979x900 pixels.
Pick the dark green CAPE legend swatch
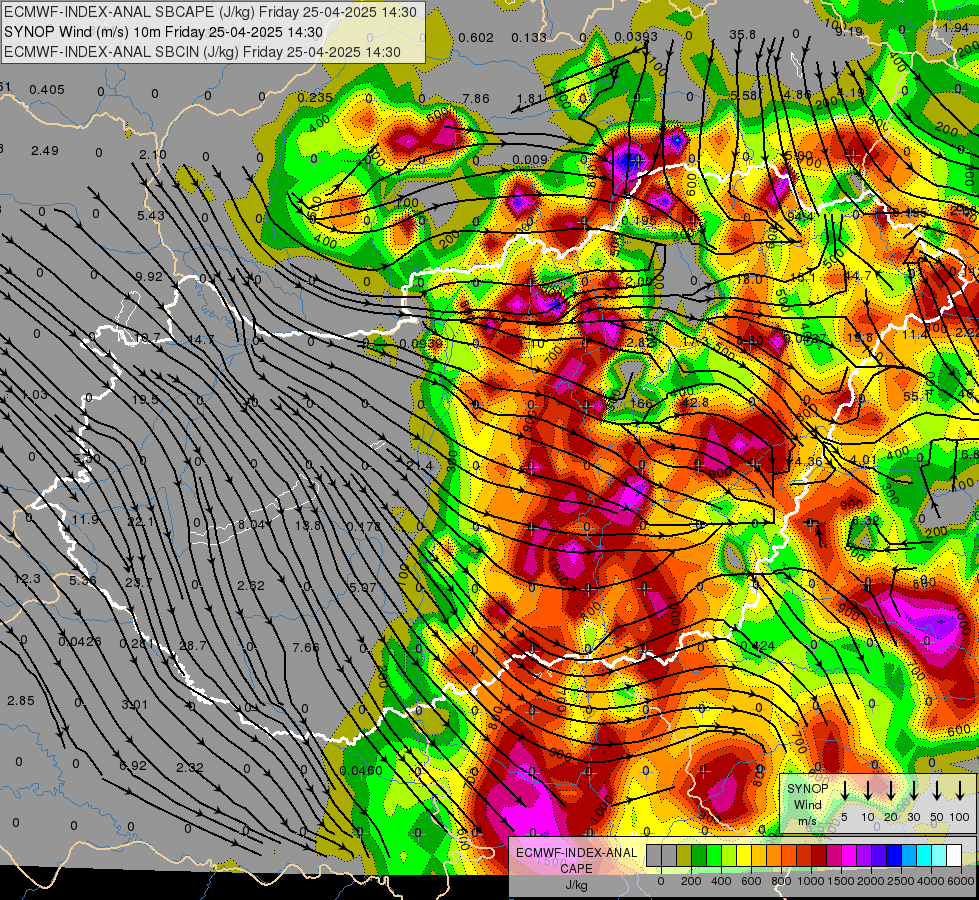click(699, 855)
